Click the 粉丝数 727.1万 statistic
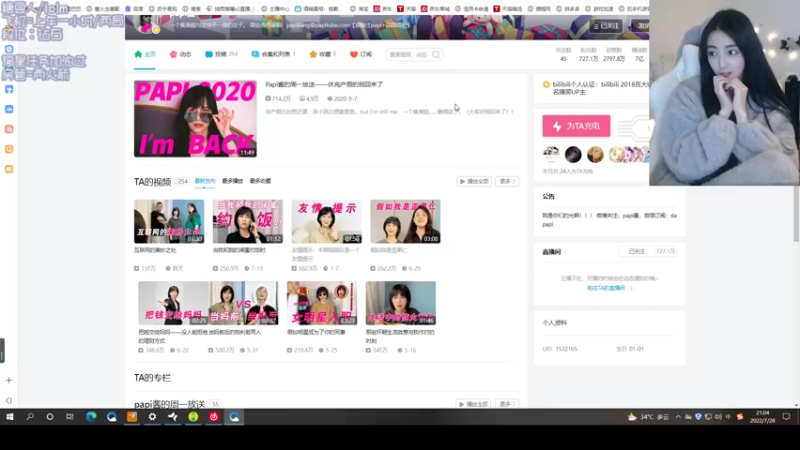Image resolution: width=800 pixels, height=450 pixels. (x=588, y=55)
